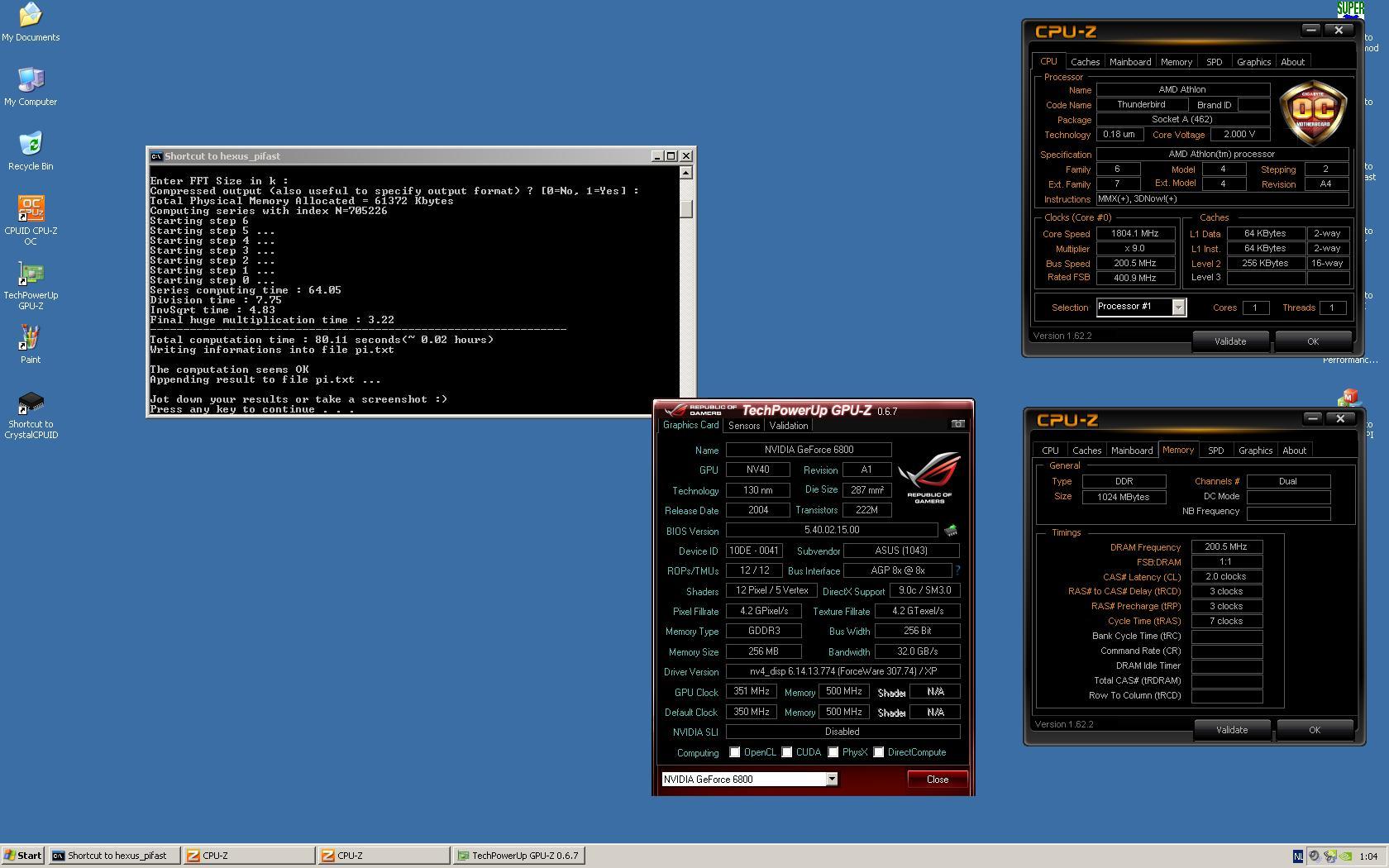This screenshot has width=1389, height=868.
Task: Toggle the DirectCompute checkbox
Action: (878, 752)
